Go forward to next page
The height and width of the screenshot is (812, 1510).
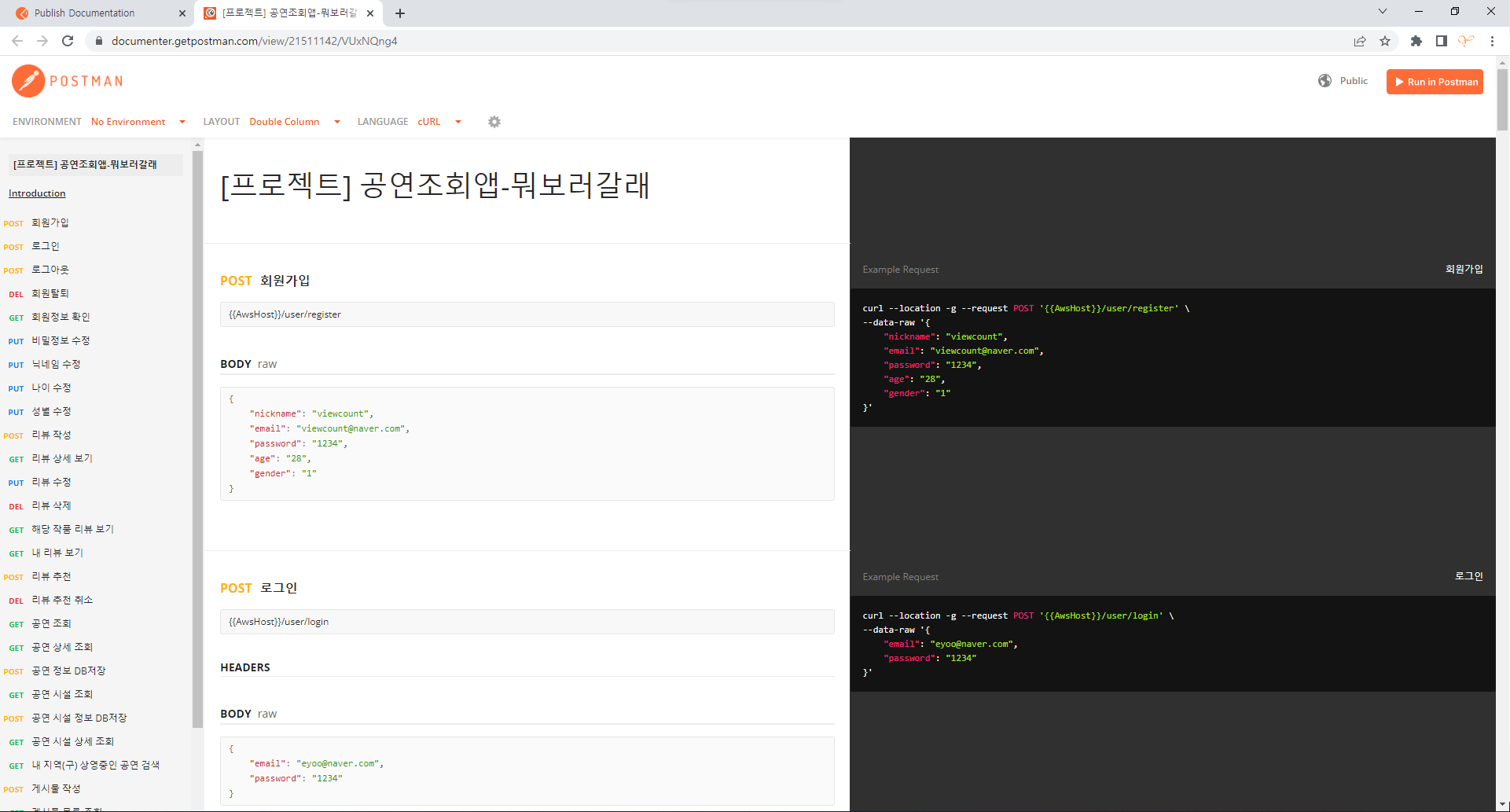coord(42,41)
